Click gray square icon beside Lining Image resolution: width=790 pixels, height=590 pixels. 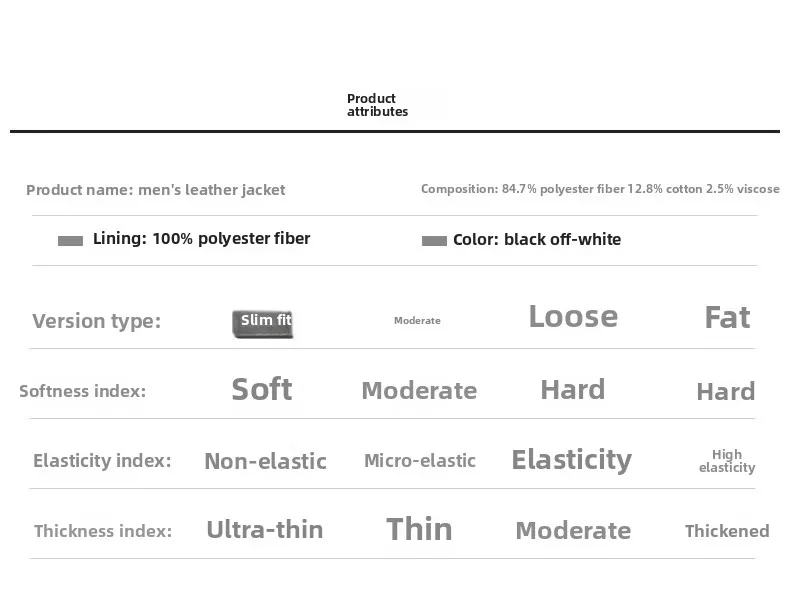click(70, 241)
